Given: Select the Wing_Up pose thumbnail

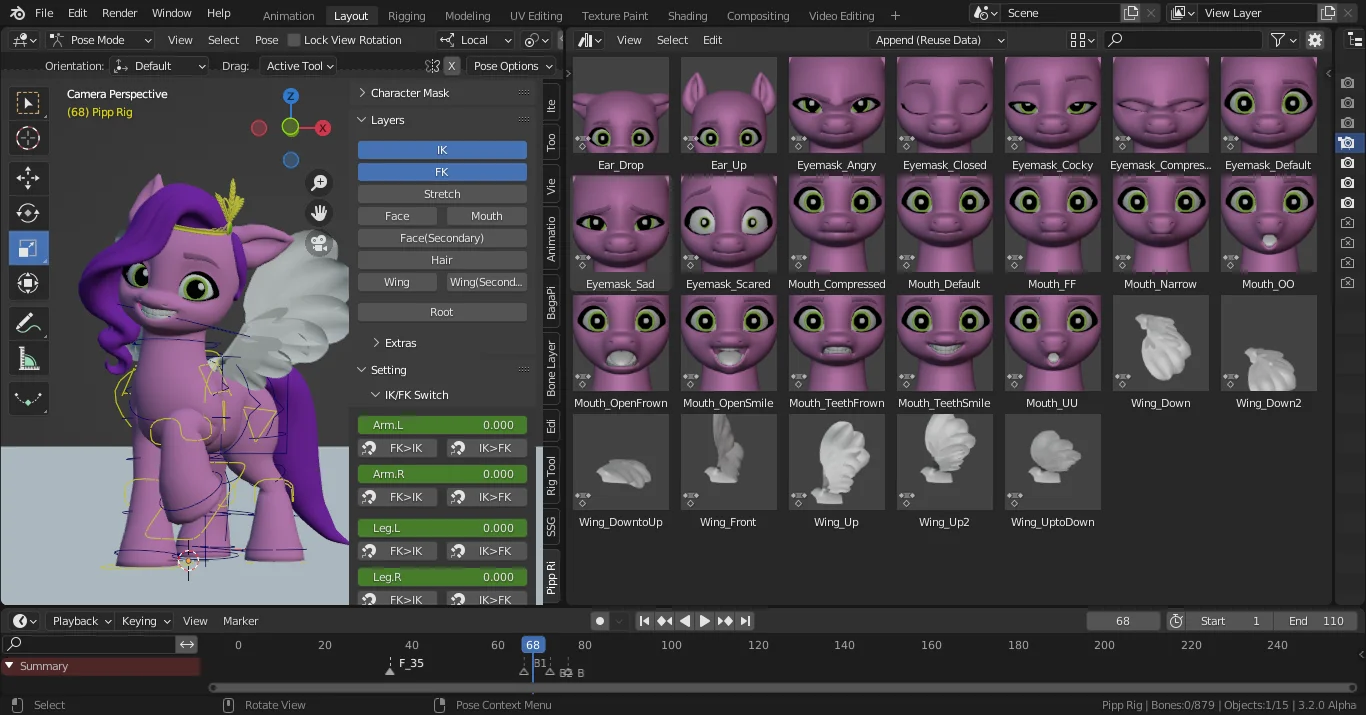Looking at the screenshot, I should (x=836, y=462).
